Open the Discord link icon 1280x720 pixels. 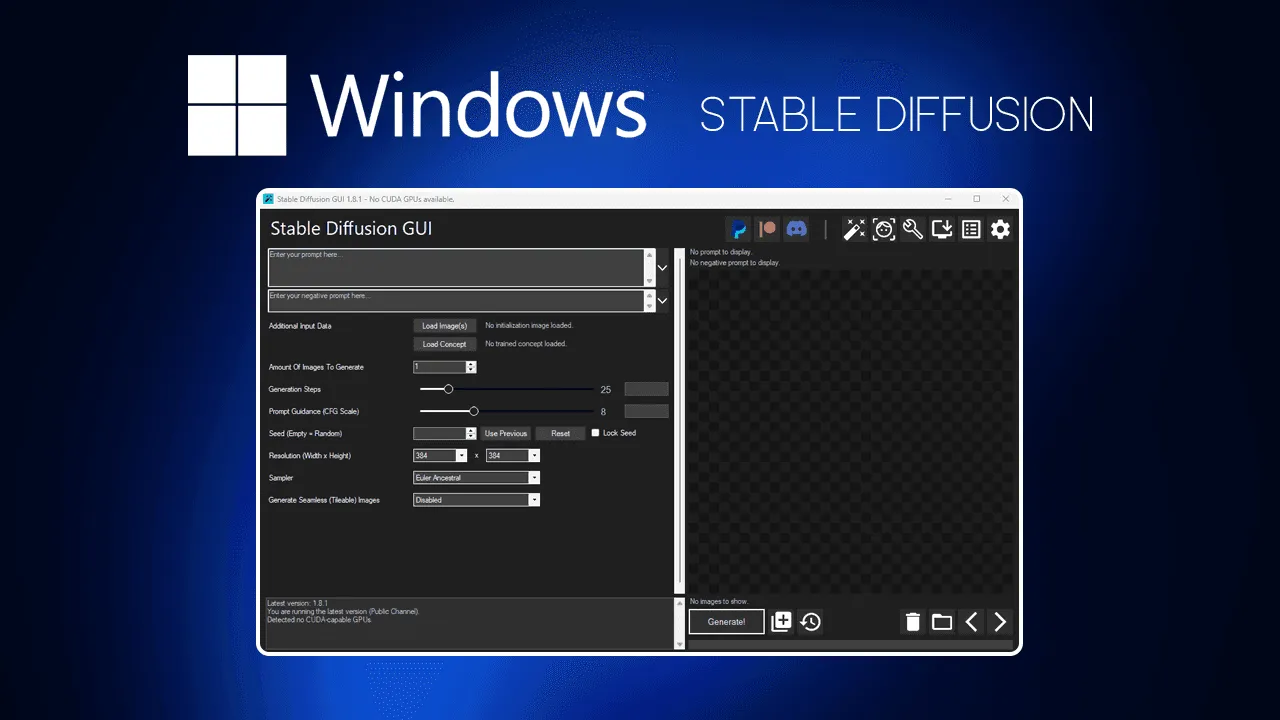pyautogui.click(x=795, y=229)
